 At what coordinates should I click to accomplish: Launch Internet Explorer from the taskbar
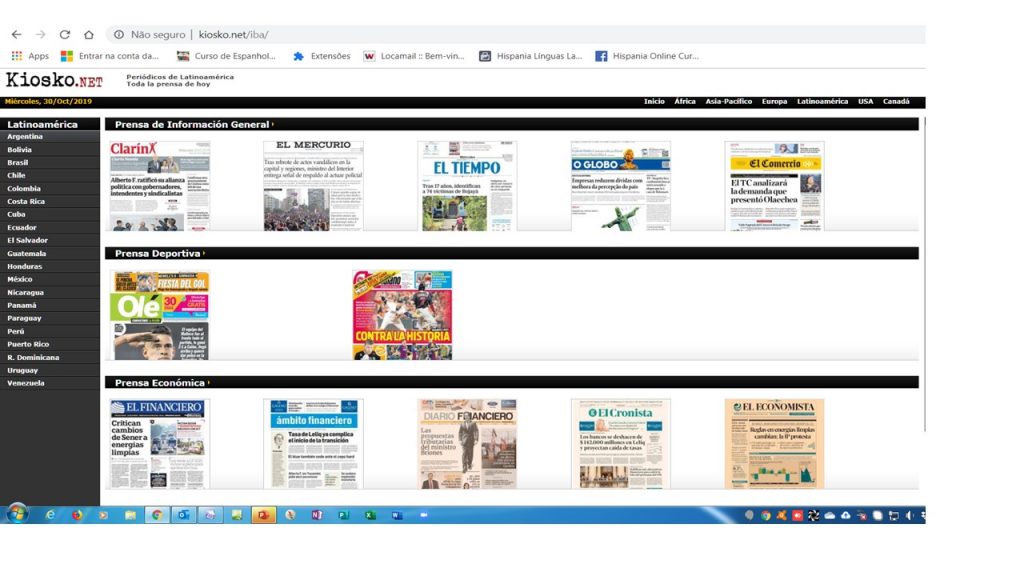(x=50, y=515)
